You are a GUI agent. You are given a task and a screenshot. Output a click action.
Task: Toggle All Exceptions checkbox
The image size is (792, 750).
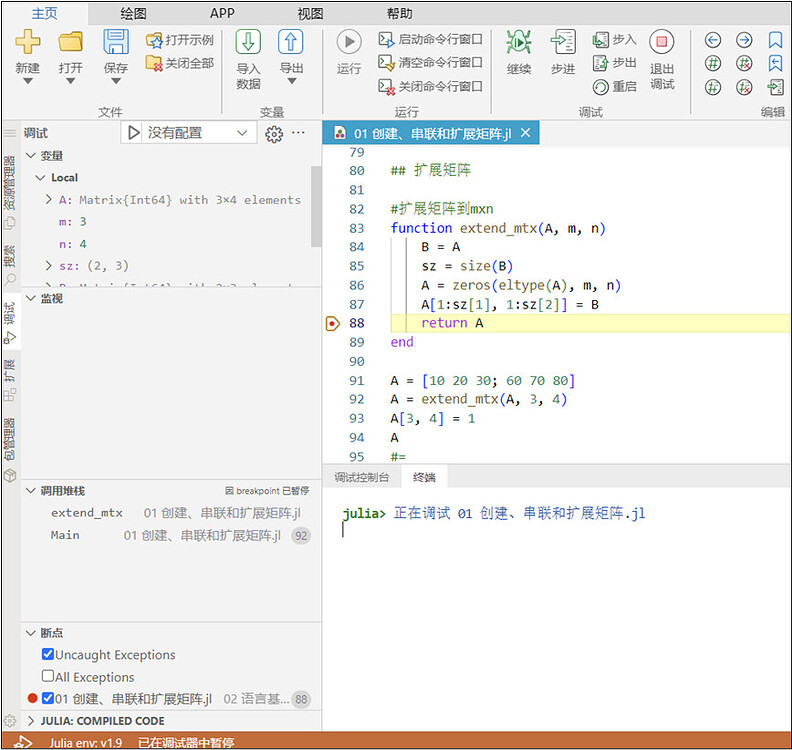48,676
